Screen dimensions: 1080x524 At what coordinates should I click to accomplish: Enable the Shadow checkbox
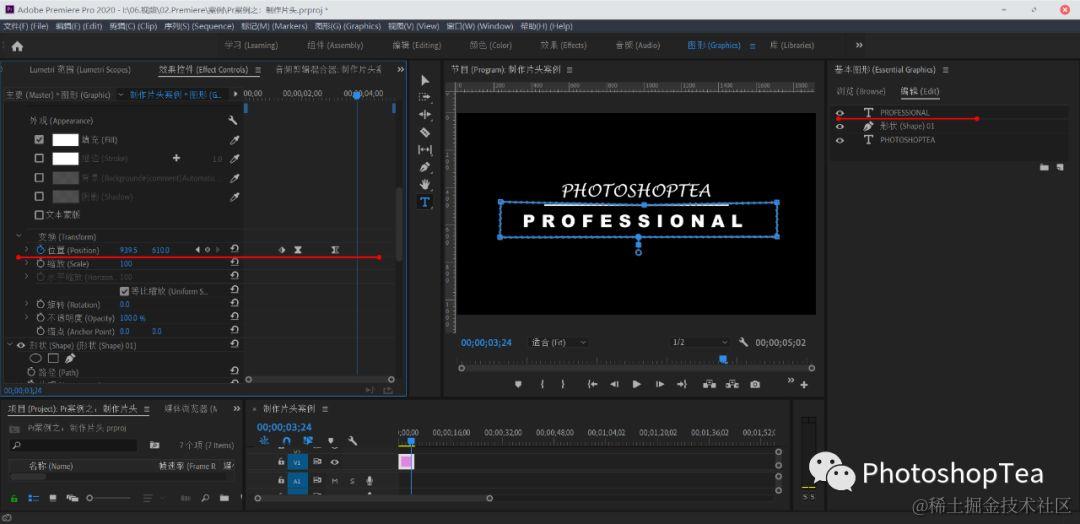pos(39,197)
